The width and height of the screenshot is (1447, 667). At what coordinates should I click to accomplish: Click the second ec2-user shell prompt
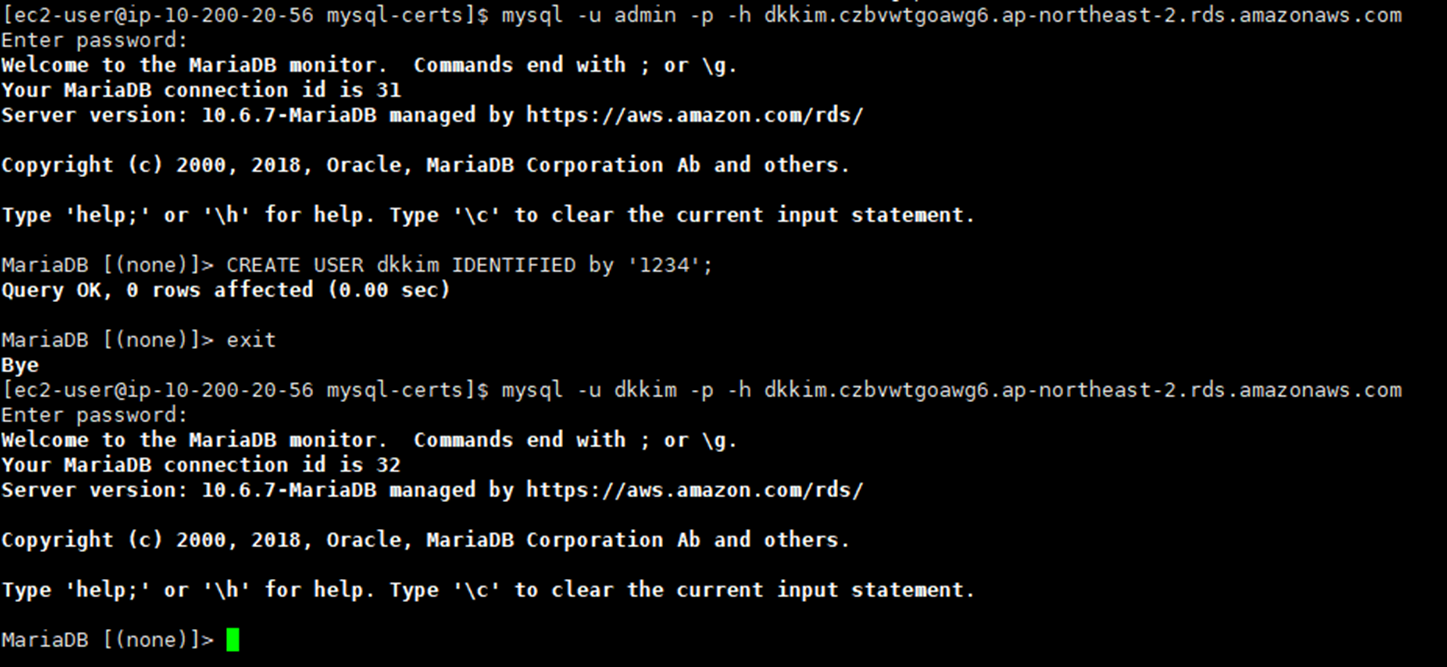(245, 390)
